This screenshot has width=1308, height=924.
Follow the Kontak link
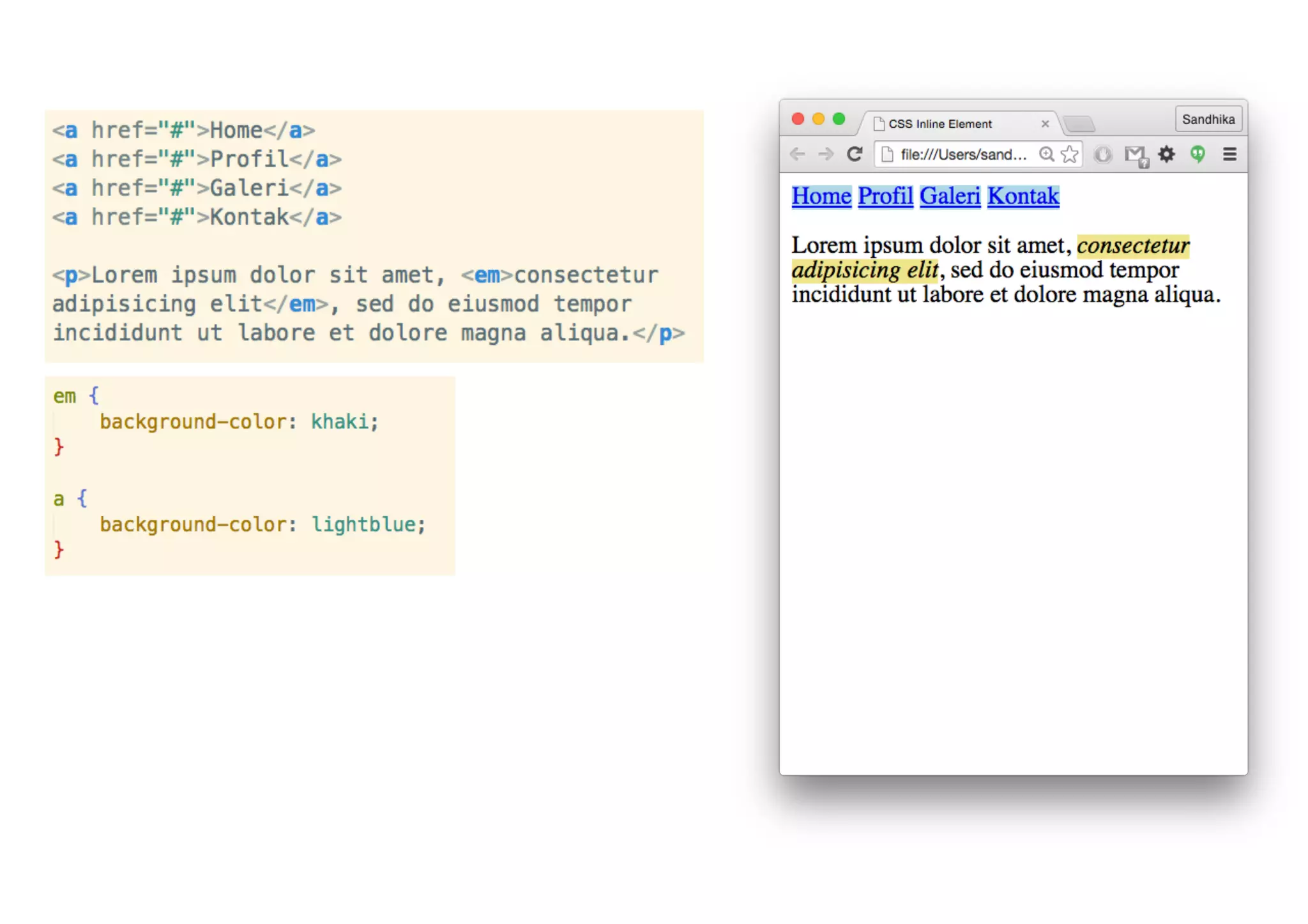[x=1023, y=196]
